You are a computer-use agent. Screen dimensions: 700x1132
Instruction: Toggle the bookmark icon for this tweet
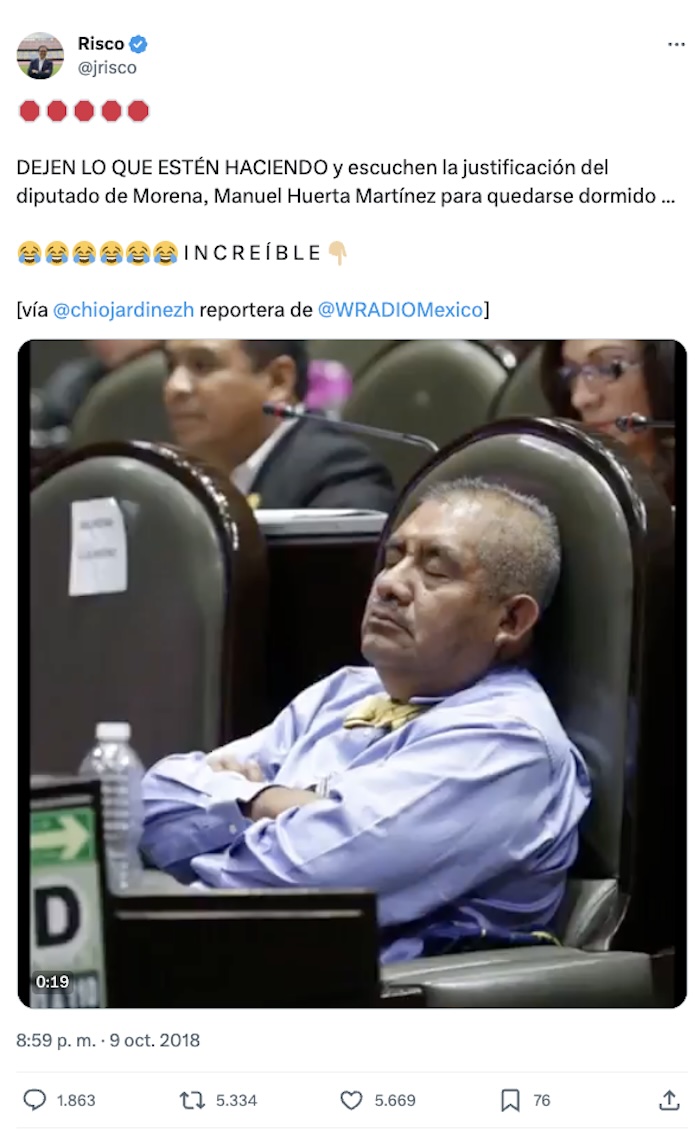pos(510,1100)
